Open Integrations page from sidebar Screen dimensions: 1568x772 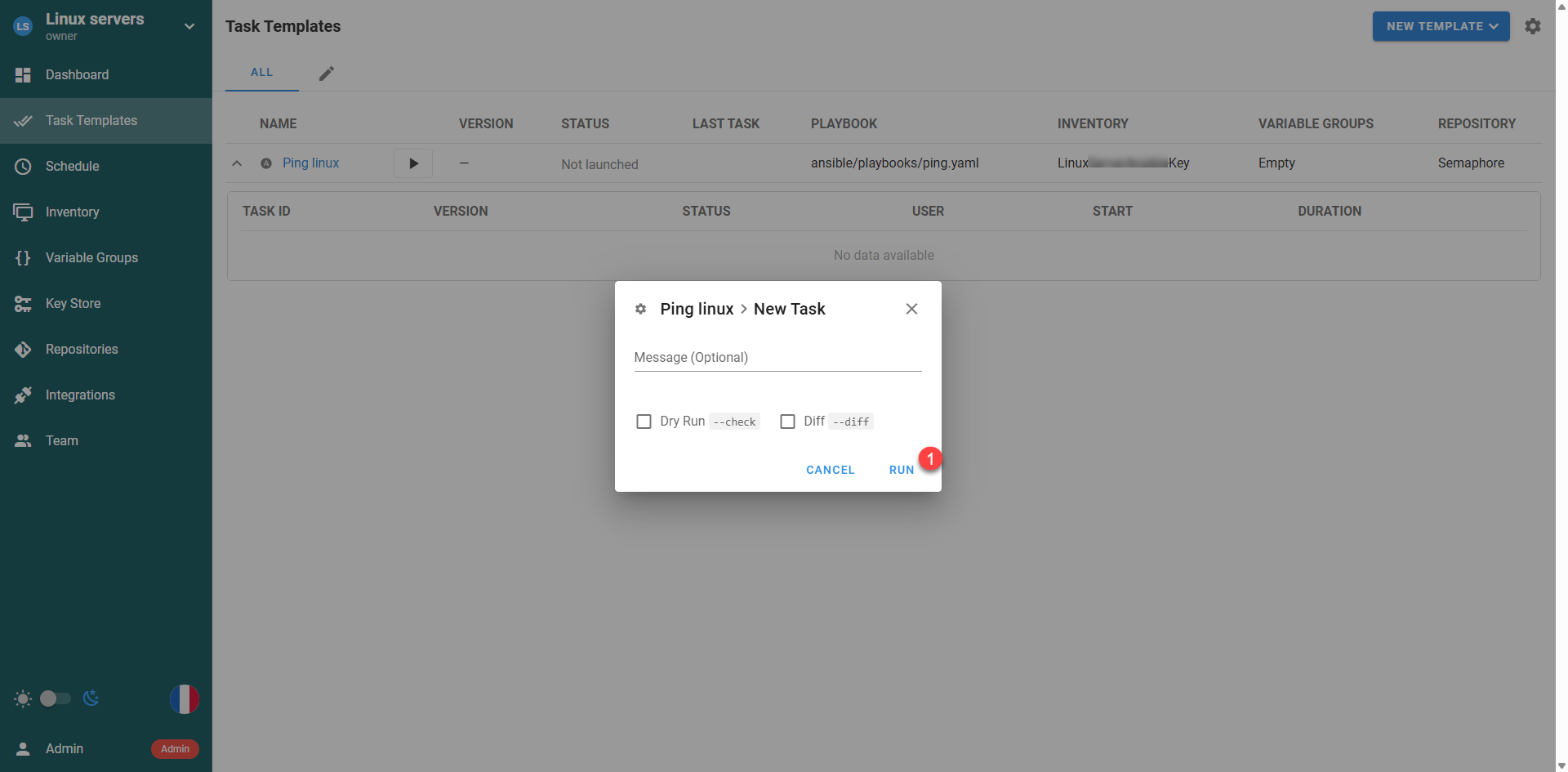[80, 395]
